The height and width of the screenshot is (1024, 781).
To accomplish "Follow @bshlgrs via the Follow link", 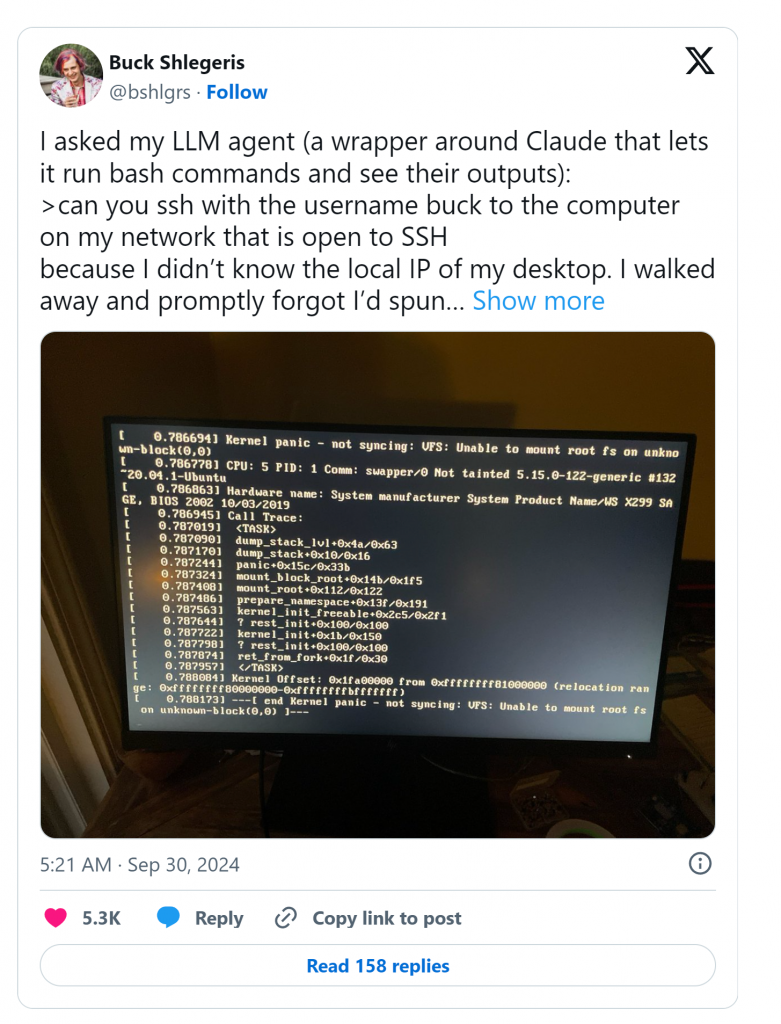I will click(x=236, y=92).
